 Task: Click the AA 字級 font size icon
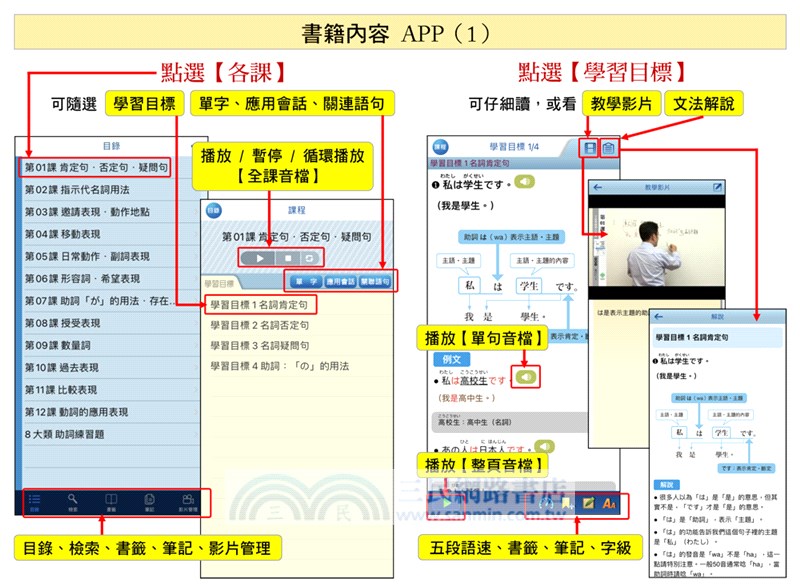[x=609, y=504]
